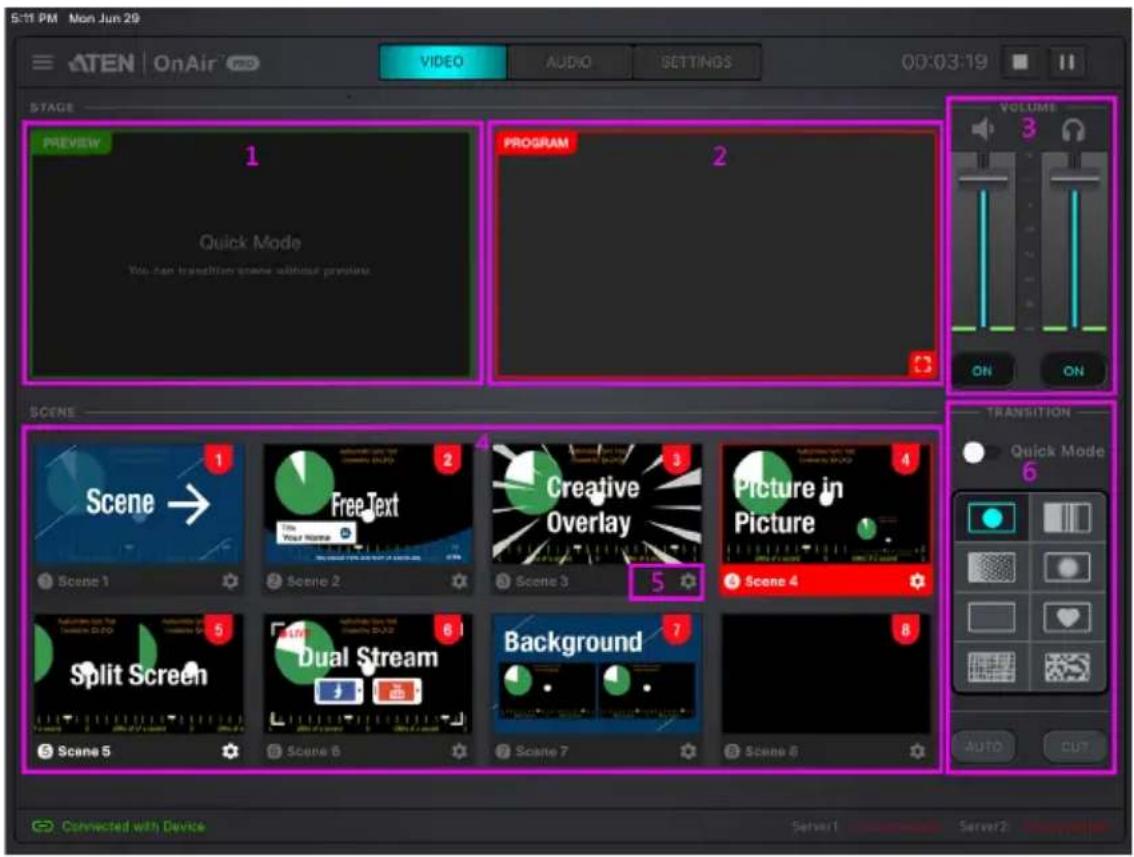Viewport: 1134px width, 857px height.
Task: Select the Dual Stream Scene 6 thumbnail
Action: pyautogui.click(x=367, y=674)
